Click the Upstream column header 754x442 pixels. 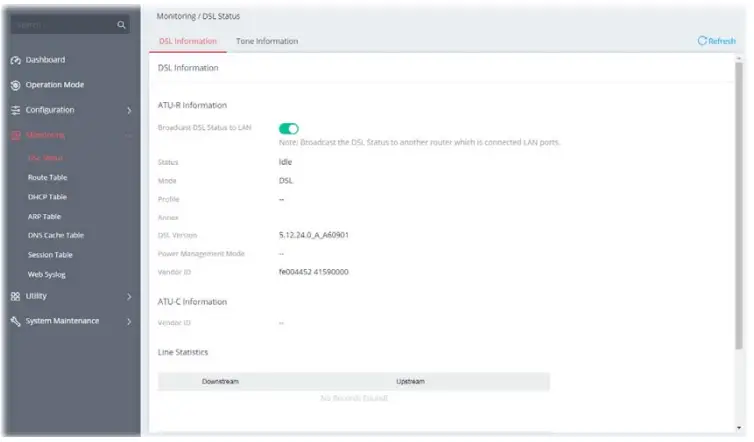pyautogui.click(x=410, y=381)
